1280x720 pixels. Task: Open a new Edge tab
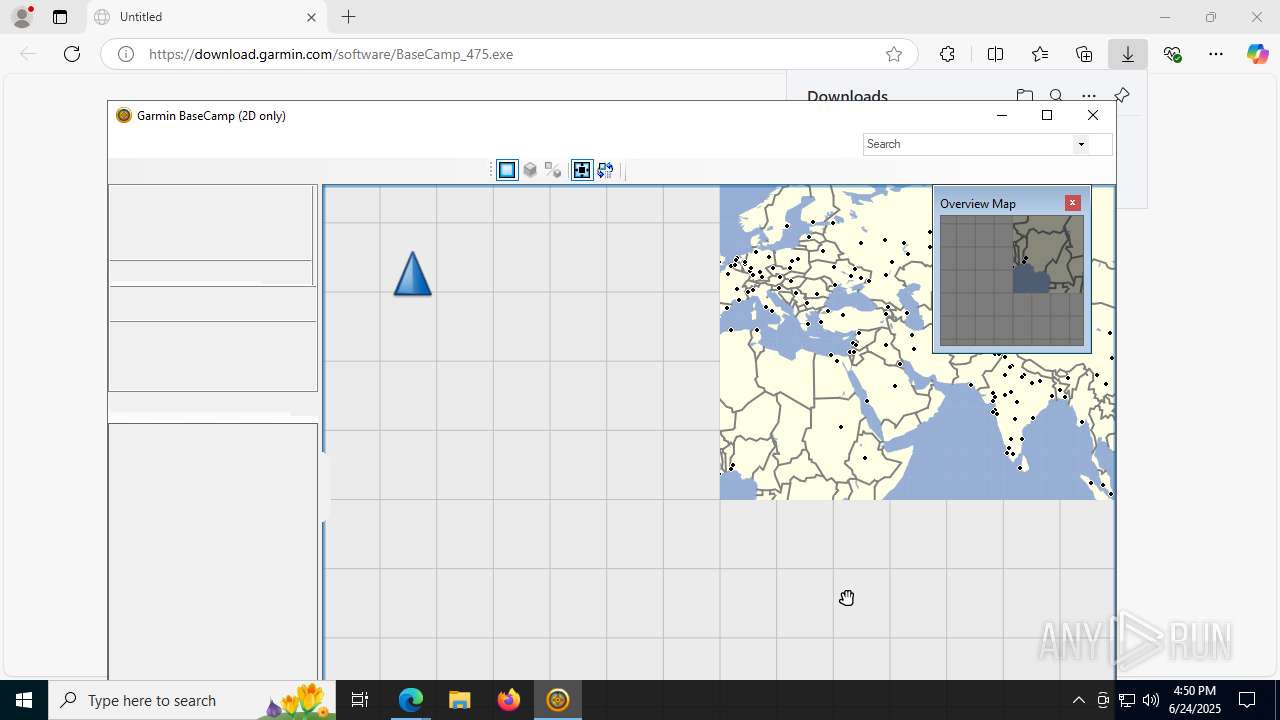(x=348, y=17)
